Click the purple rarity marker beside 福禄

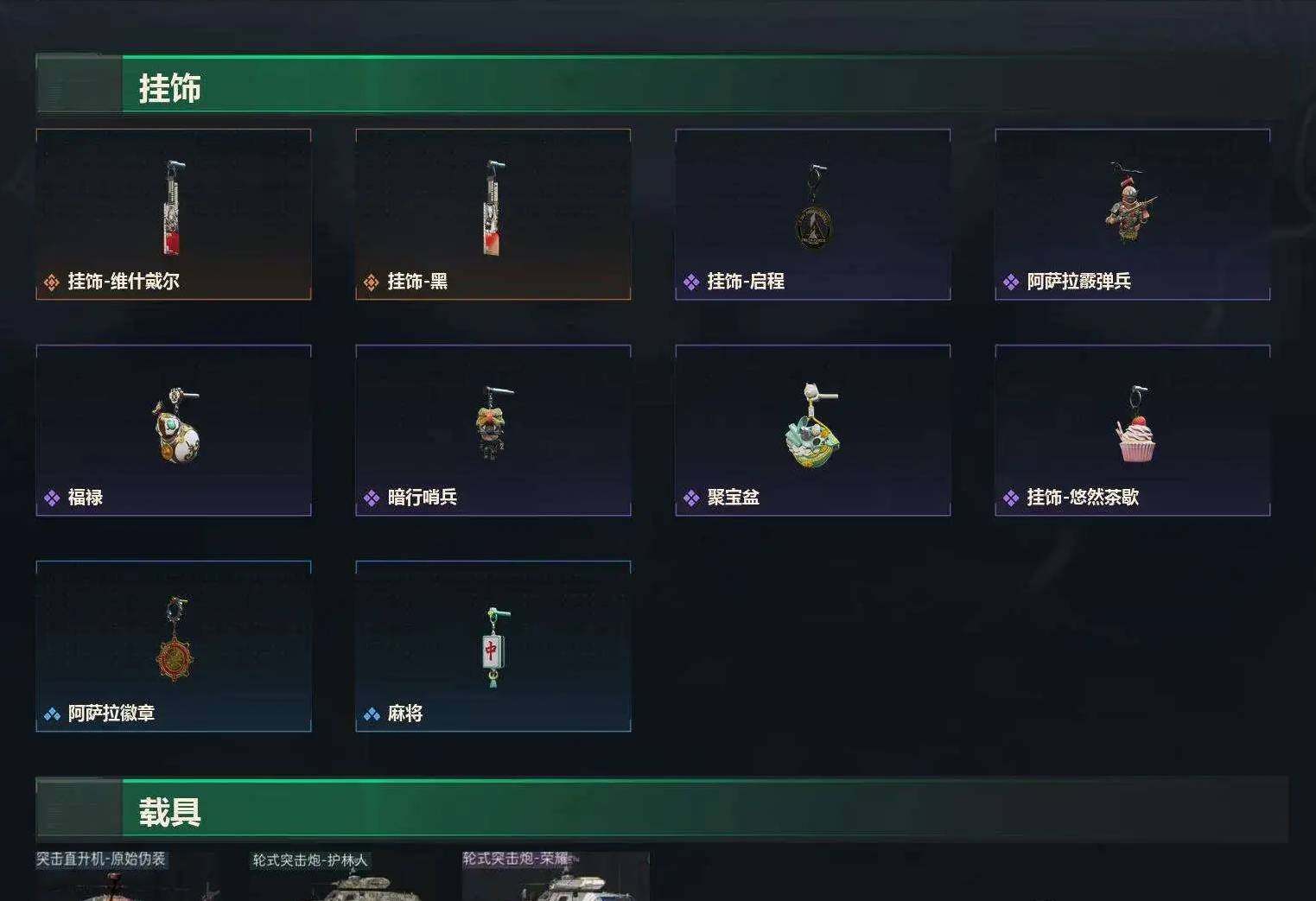52,498
